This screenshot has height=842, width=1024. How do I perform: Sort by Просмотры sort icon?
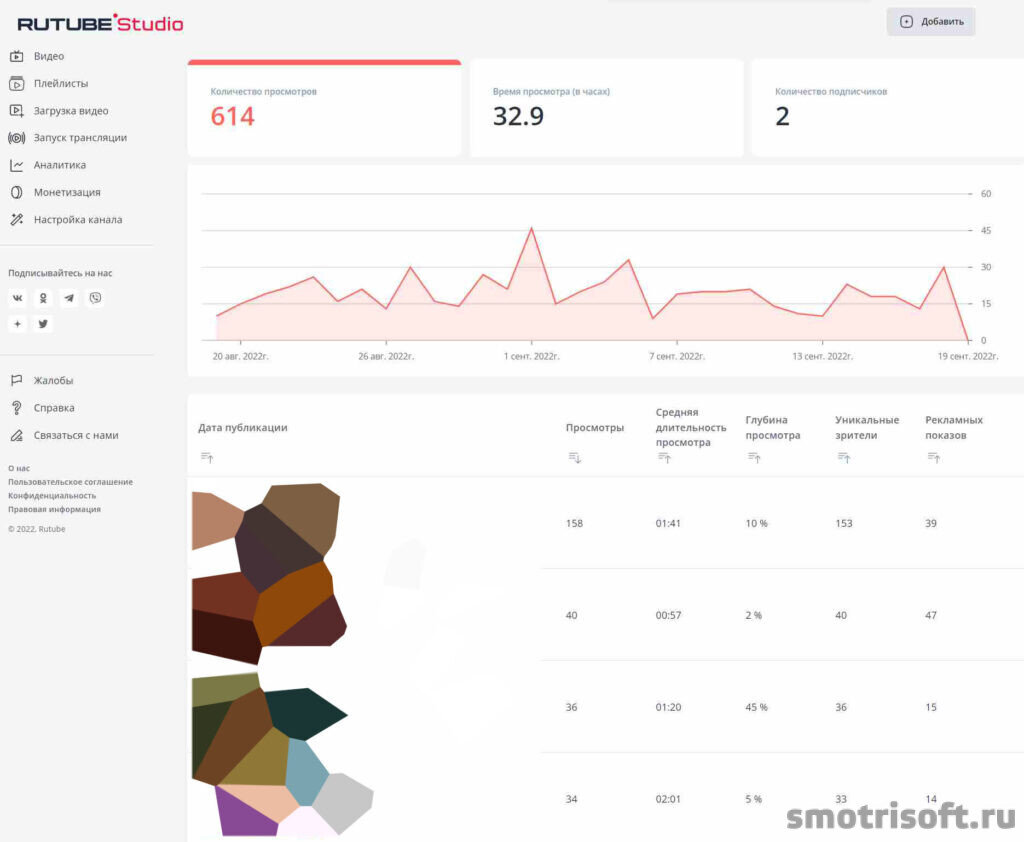(575, 457)
